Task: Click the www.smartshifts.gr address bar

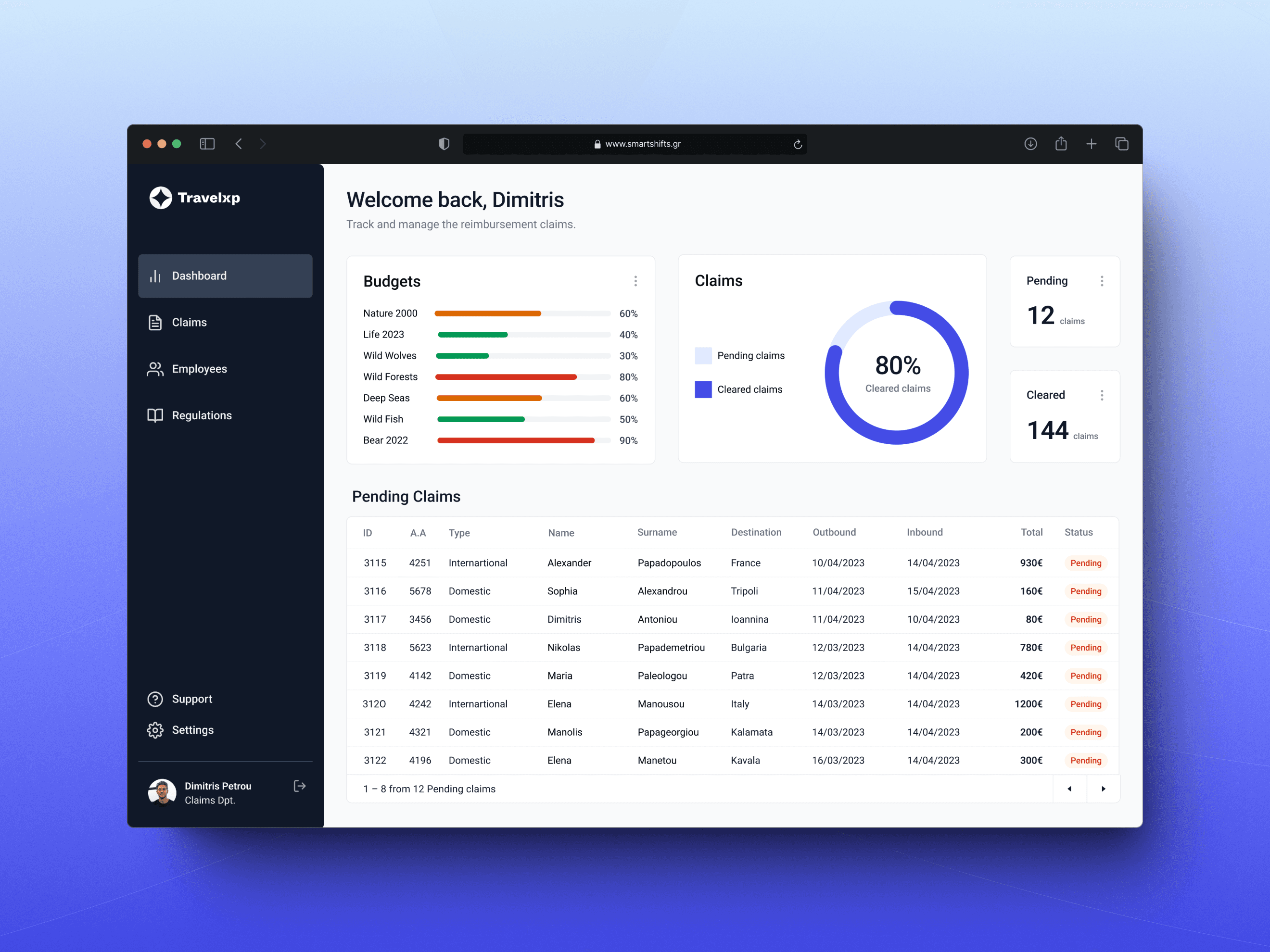Action: tap(635, 144)
